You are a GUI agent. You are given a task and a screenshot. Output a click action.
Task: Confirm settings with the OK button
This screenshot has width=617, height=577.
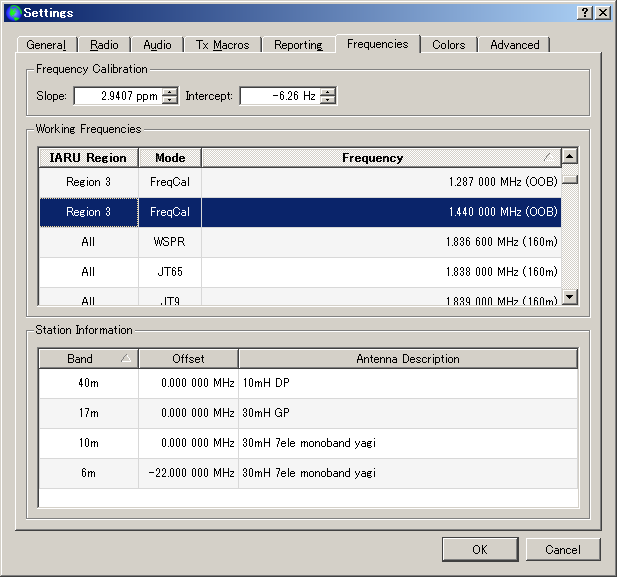[480, 549]
